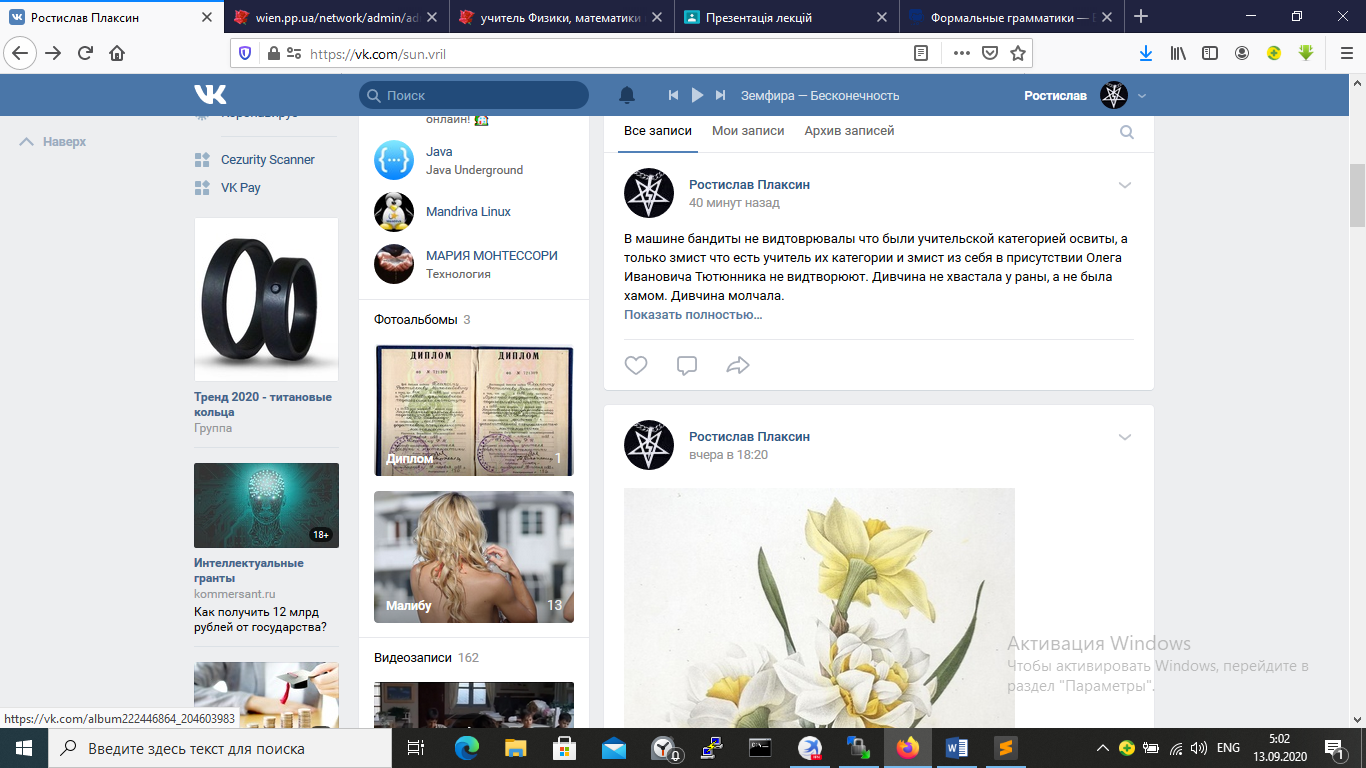Toggle Firefox sidebar
1366x768 pixels.
point(1210,53)
